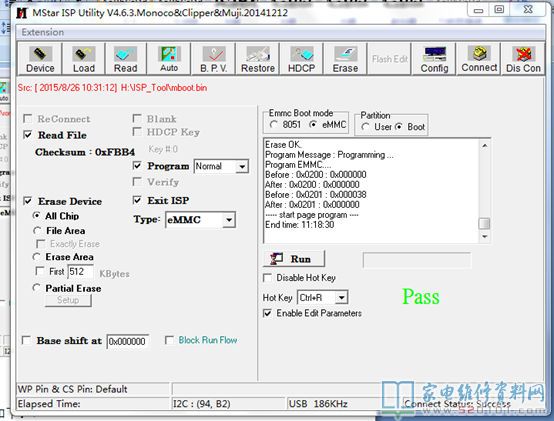
Task: Select the Erase toolbar icon
Action: click(345, 59)
